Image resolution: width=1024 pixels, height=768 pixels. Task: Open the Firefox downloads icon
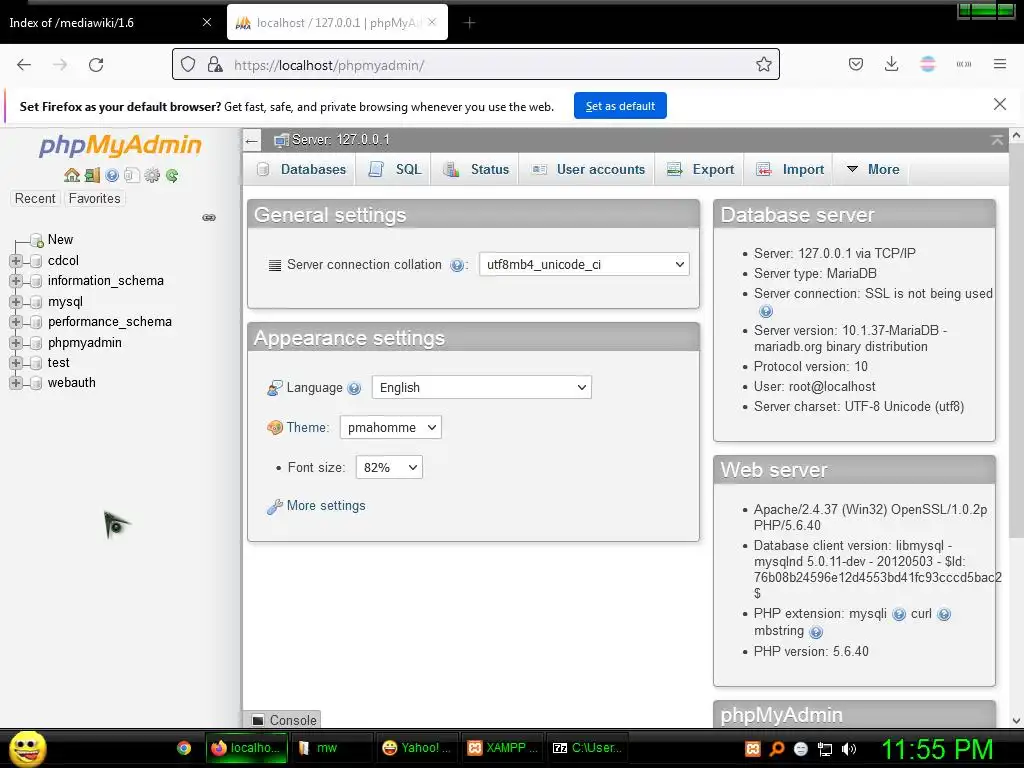click(x=891, y=64)
